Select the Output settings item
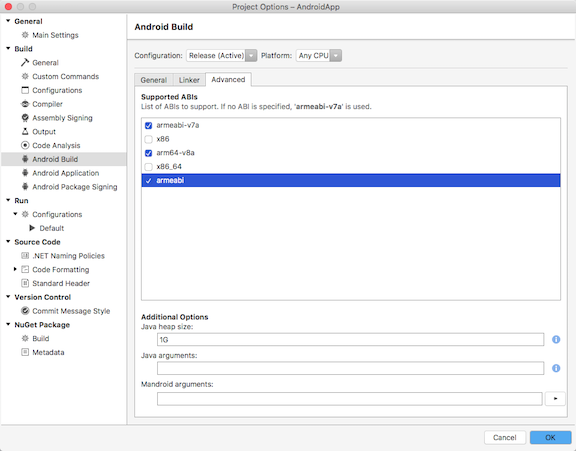Screen dimensions: 576x451 coord(44,131)
